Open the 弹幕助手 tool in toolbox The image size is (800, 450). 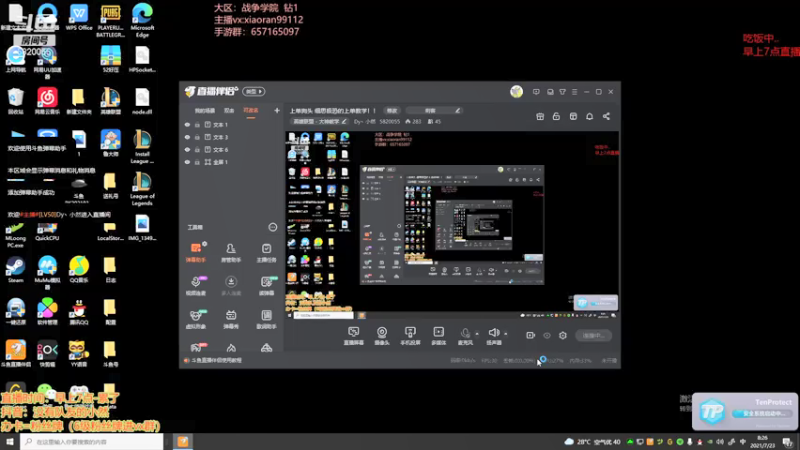tap(195, 253)
